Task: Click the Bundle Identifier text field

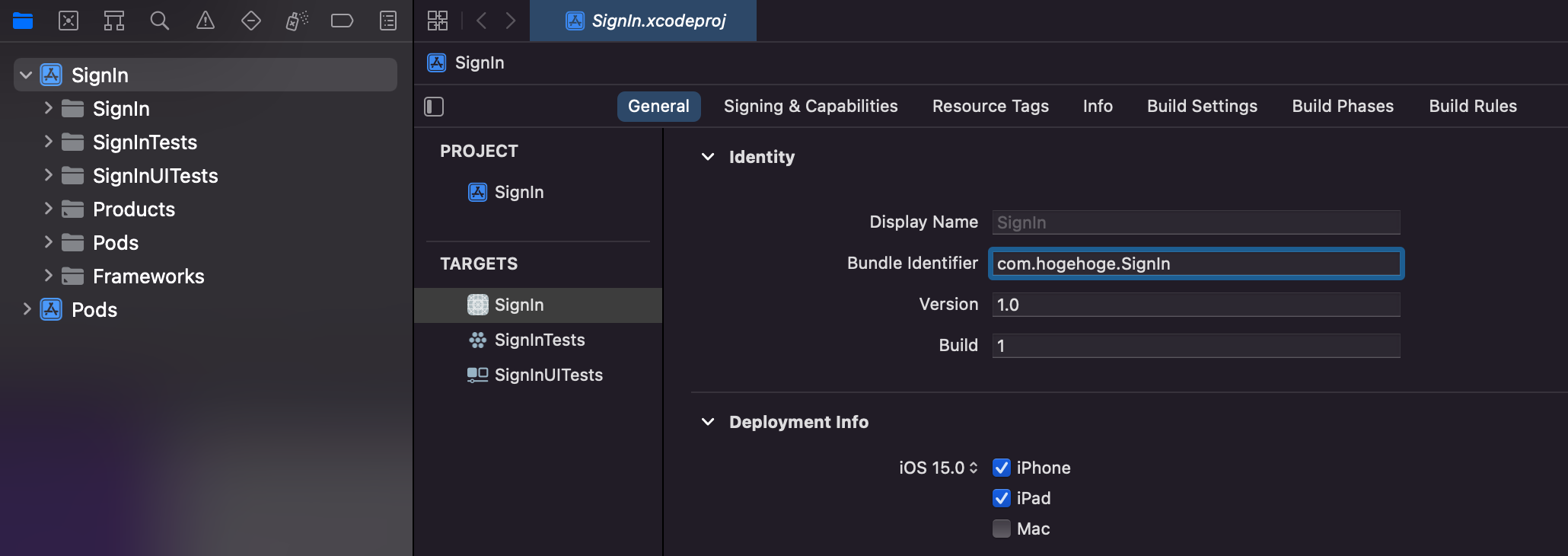Action: [x=1196, y=264]
